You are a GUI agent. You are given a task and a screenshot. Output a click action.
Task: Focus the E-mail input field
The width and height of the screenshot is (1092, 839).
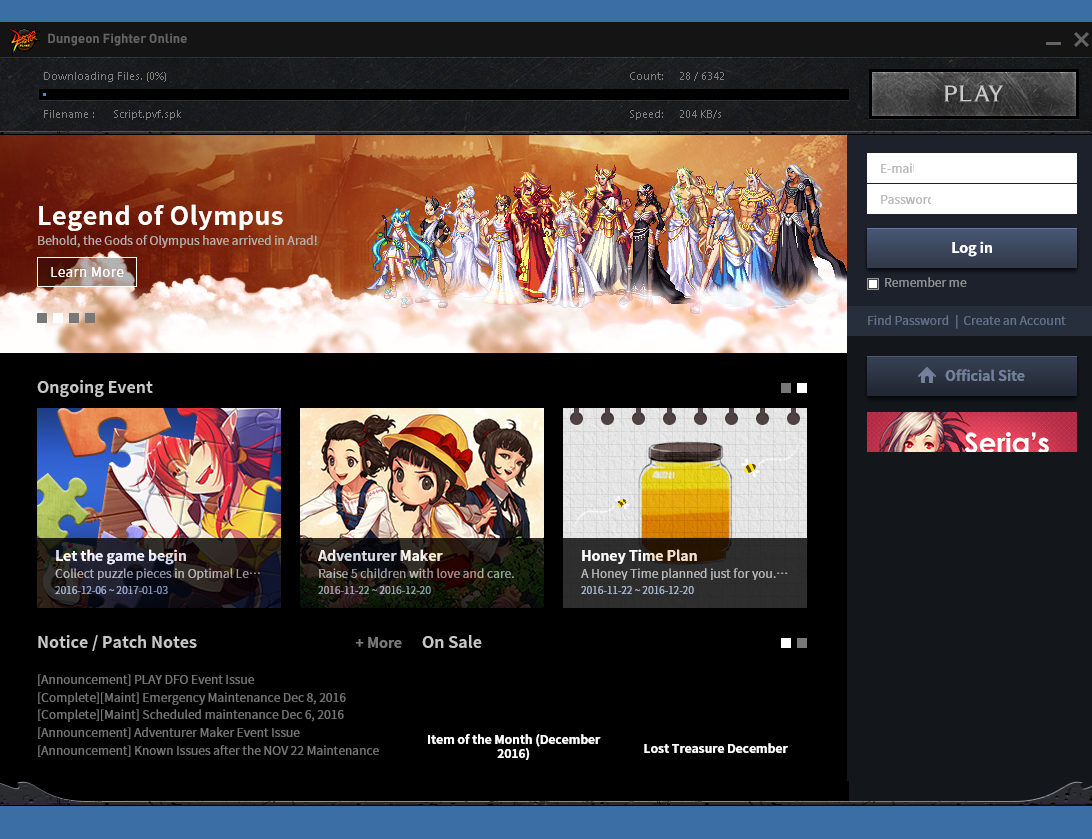tap(972, 168)
